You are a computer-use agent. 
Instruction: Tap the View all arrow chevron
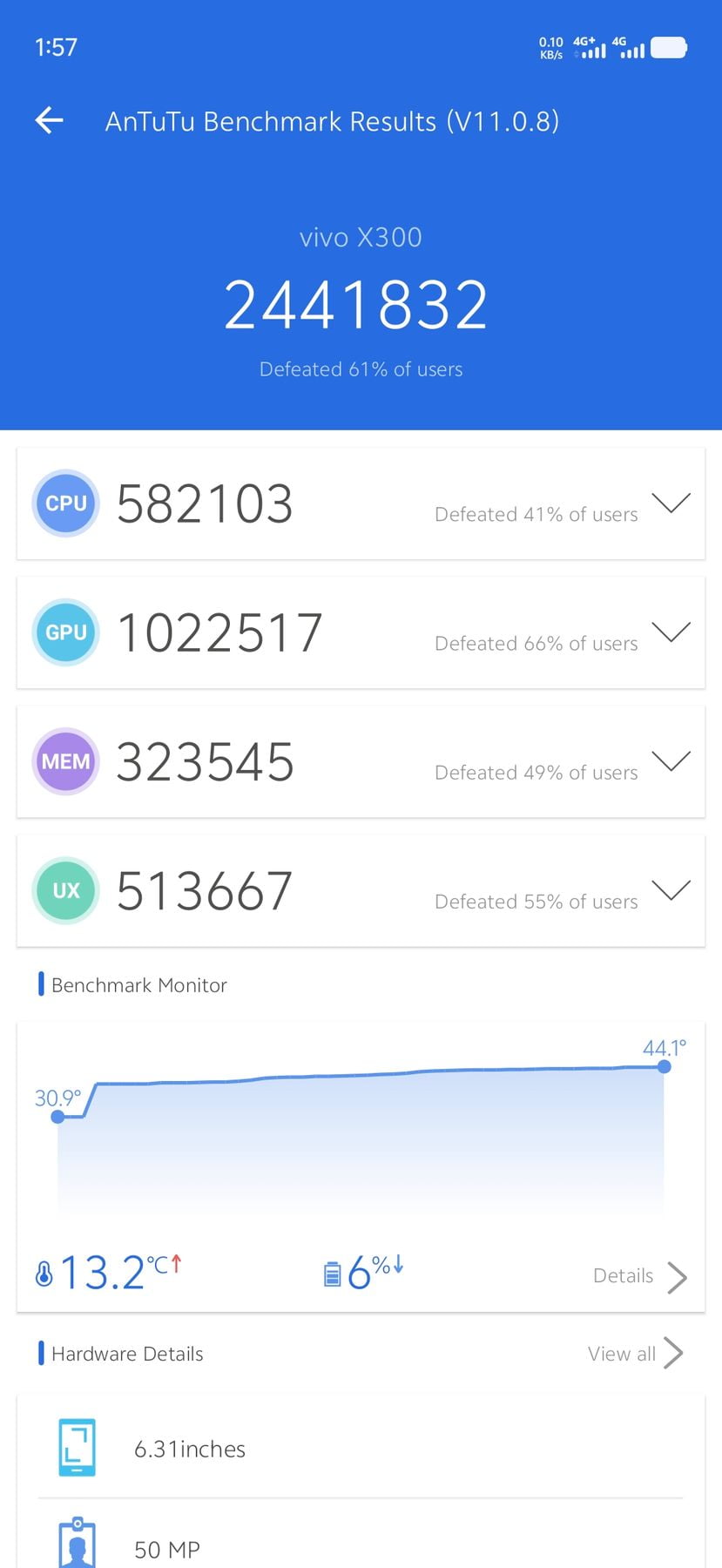click(x=672, y=1354)
